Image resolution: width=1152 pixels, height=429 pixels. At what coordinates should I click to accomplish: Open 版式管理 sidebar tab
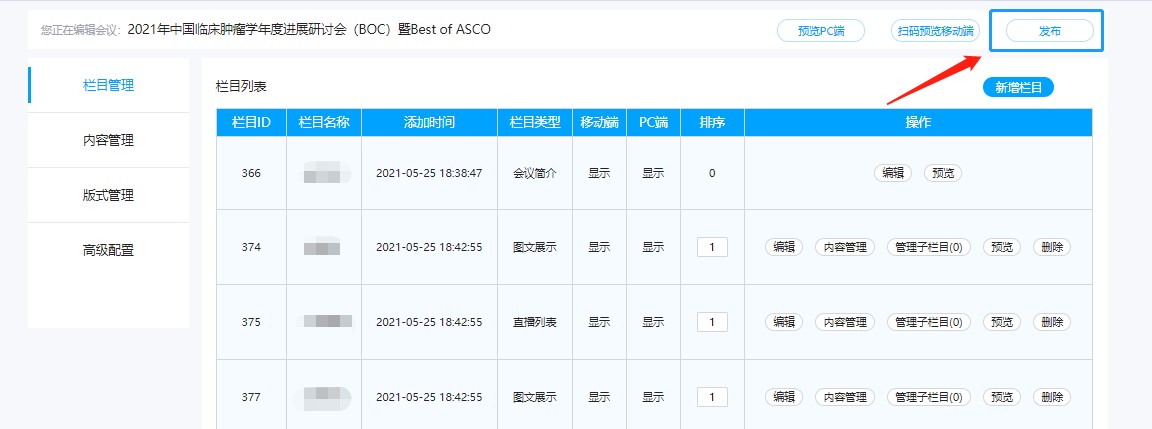coord(108,195)
